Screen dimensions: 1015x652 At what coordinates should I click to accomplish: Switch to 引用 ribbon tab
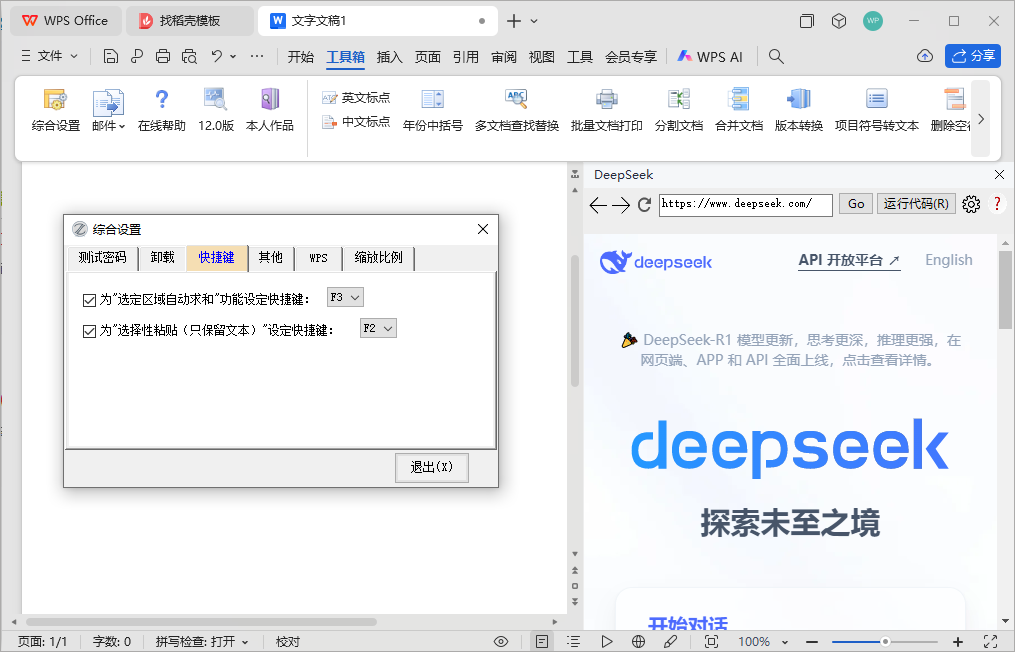[x=465, y=57]
